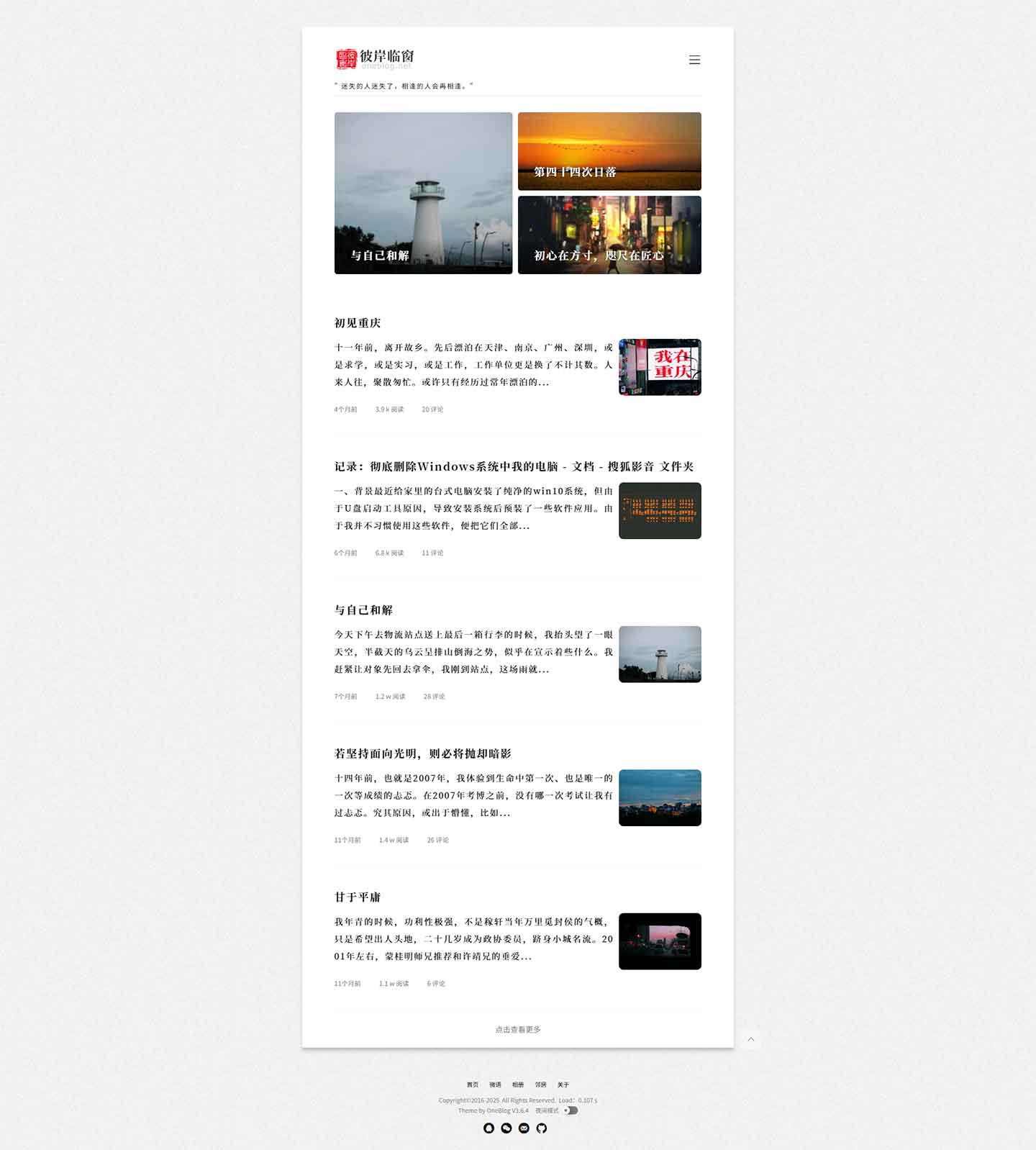This screenshot has height=1150, width=1036.
Task: Load more posts via 点击查看更多
Action: [517, 1029]
